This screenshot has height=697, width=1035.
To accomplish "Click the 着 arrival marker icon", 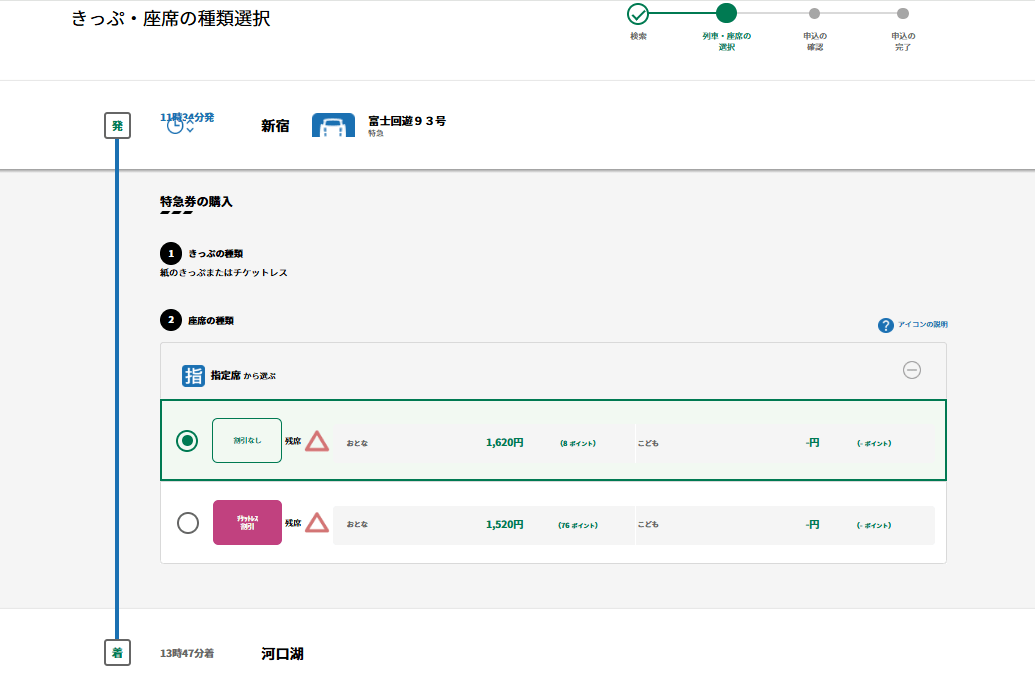I will coord(117,653).
